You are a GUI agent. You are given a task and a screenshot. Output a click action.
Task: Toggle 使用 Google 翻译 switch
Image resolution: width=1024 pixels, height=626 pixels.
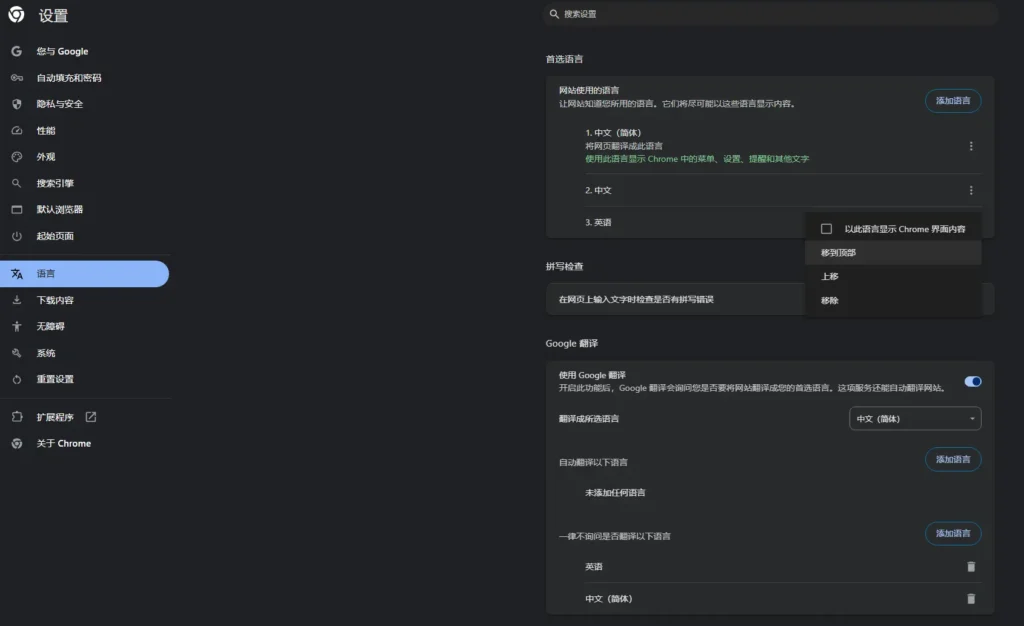(x=972, y=381)
